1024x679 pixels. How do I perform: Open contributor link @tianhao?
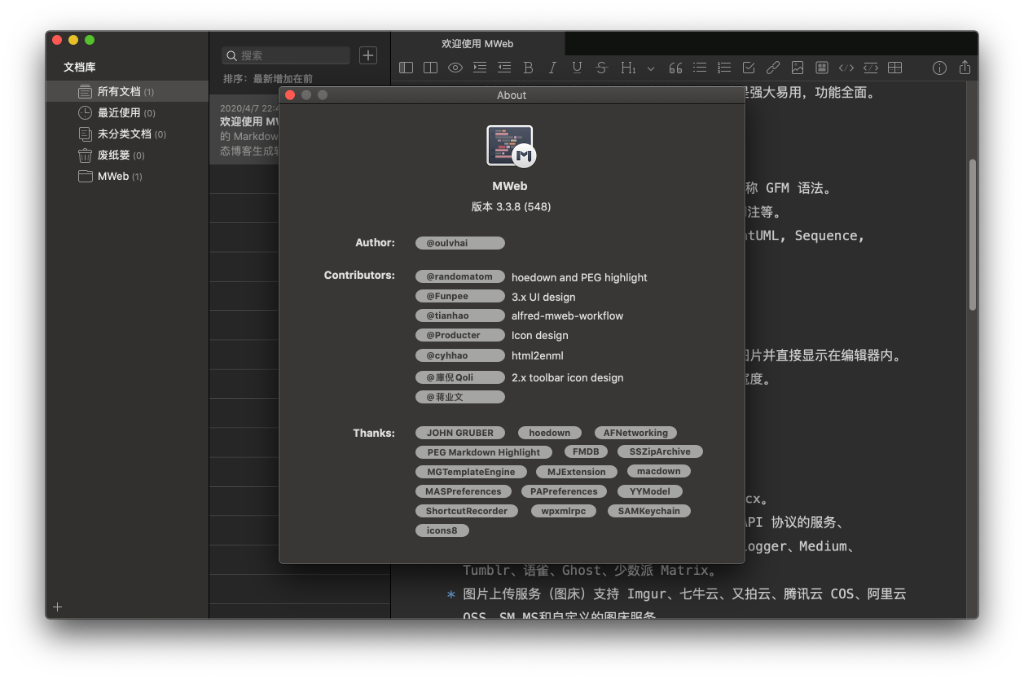(460, 316)
